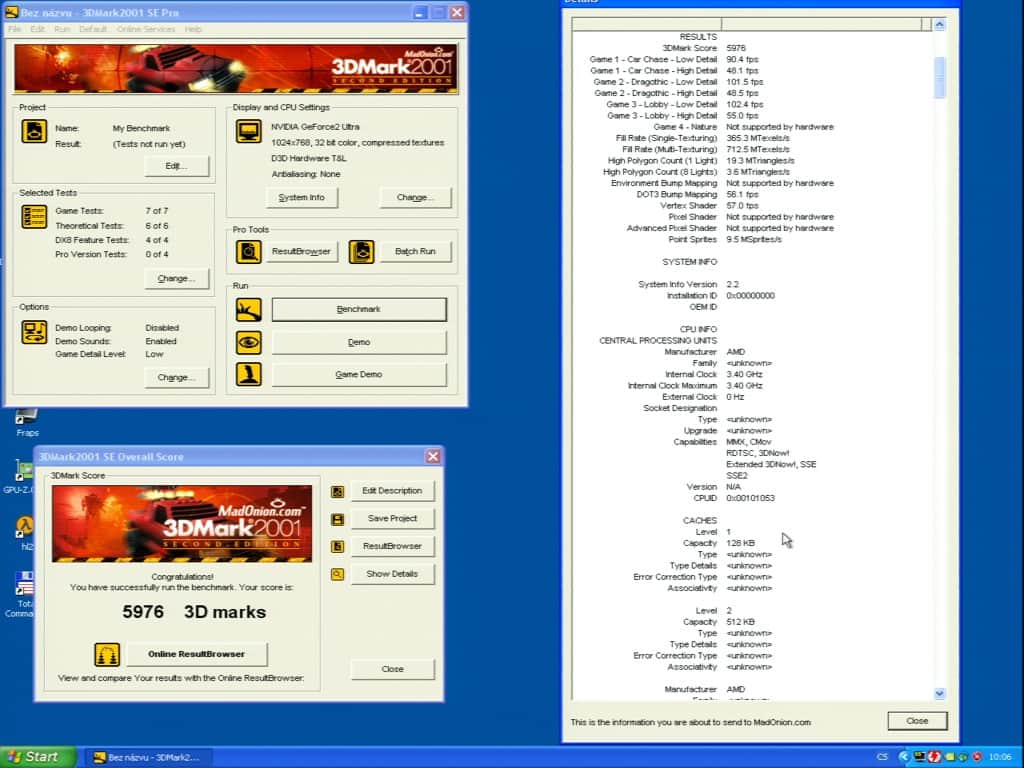The height and width of the screenshot is (768, 1024).
Task: Click the Save Project floppy icon
Action: [x=337, y=519]
